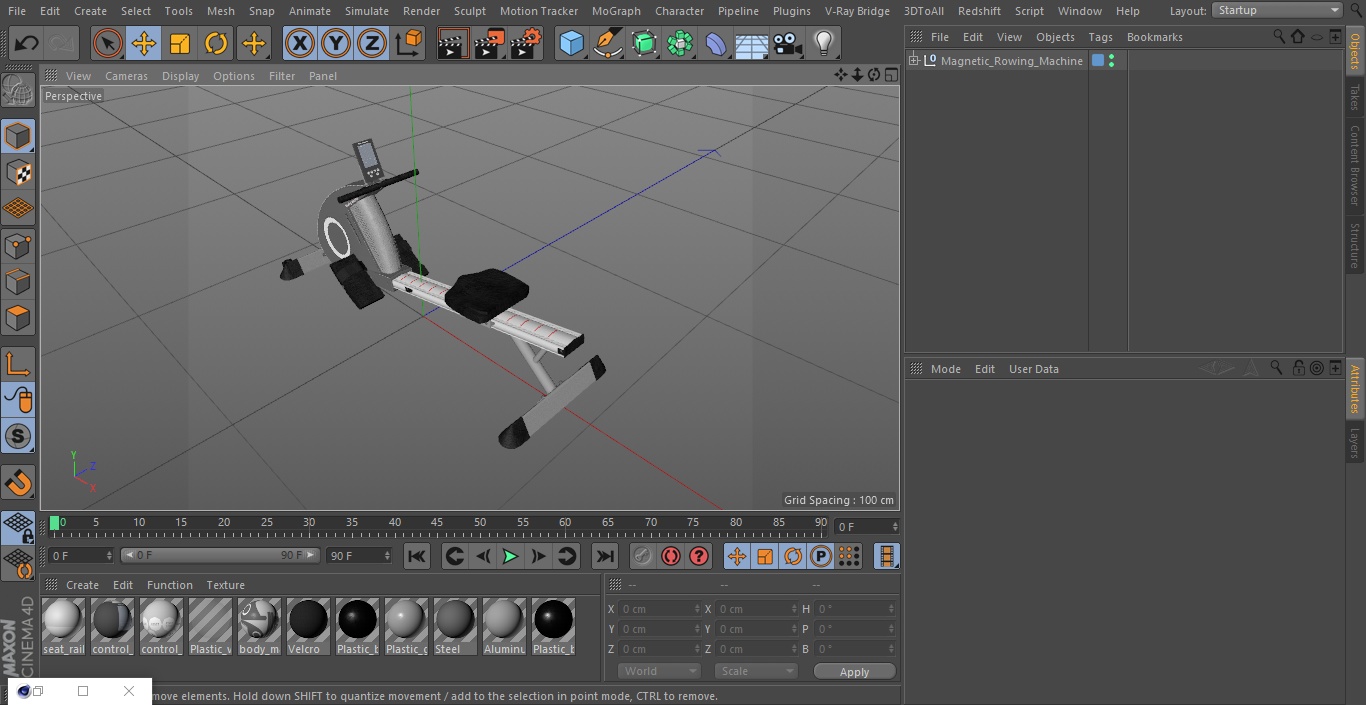Enable Axis mode tool
This screenshot has width=1366, height=705.
tap(18, 364)
